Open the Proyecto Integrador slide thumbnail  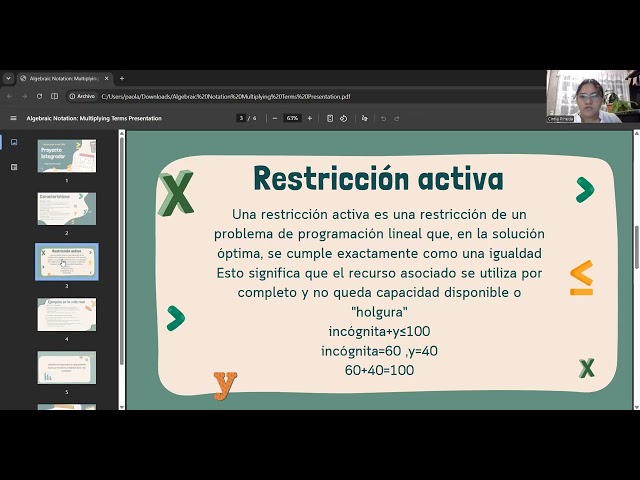click(67, 156)
